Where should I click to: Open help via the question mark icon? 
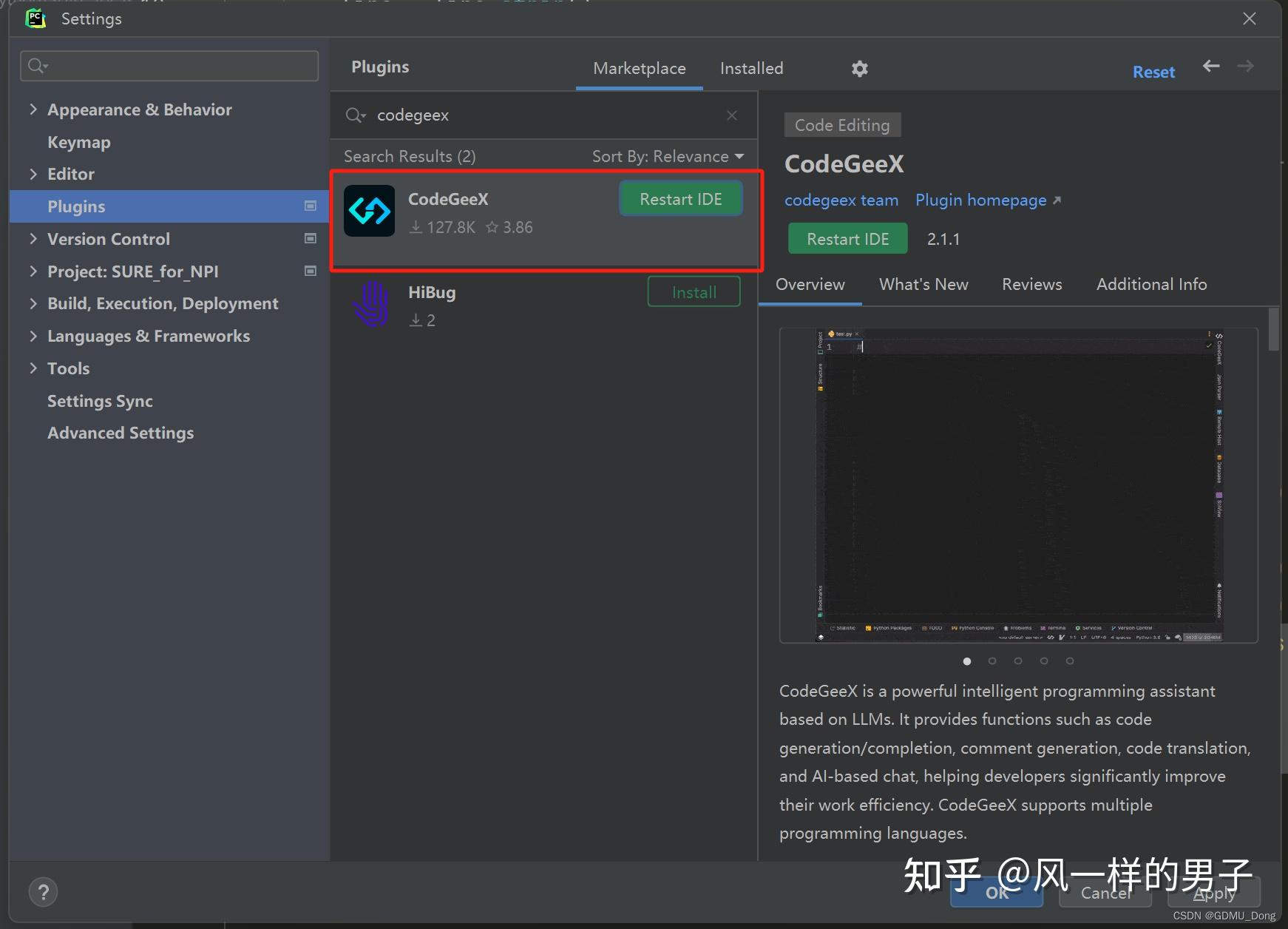point(43,891)
